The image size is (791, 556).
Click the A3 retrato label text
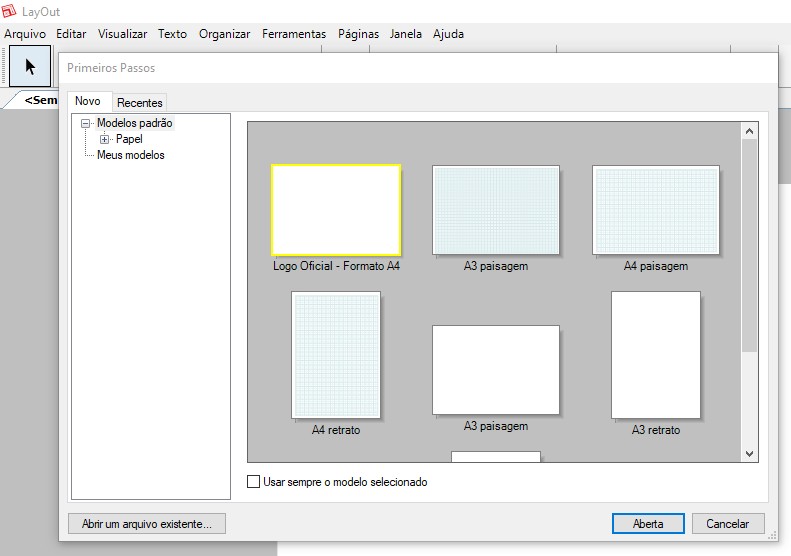pyautogui.click(x=656, y=430)
